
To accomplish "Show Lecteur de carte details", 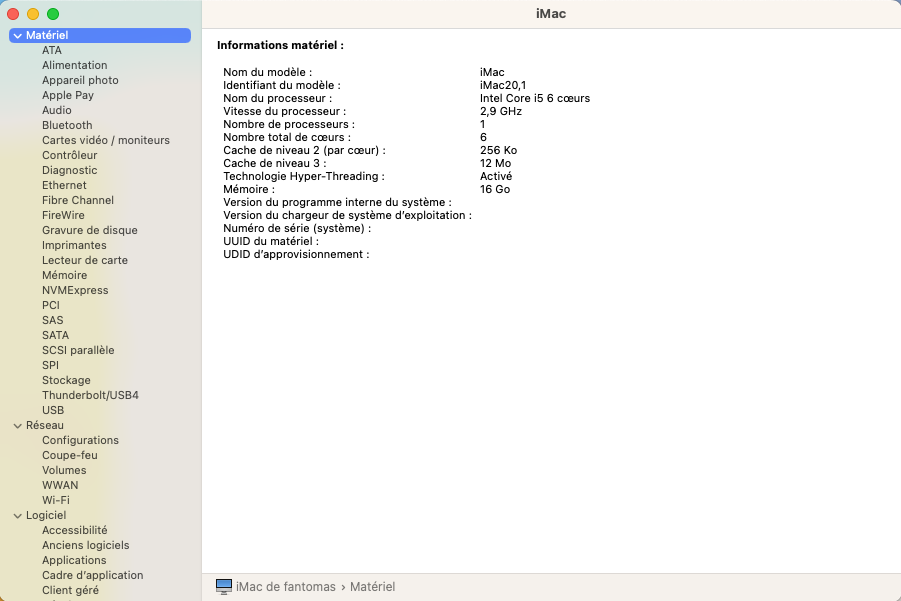I will (x=85, y=260).
